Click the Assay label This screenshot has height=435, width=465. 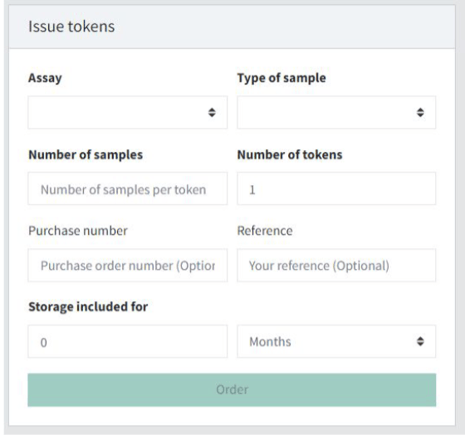pos(45,78)
